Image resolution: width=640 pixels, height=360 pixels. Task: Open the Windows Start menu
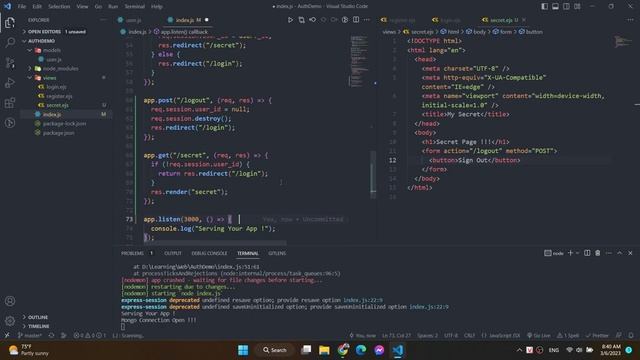pos(243,350)
